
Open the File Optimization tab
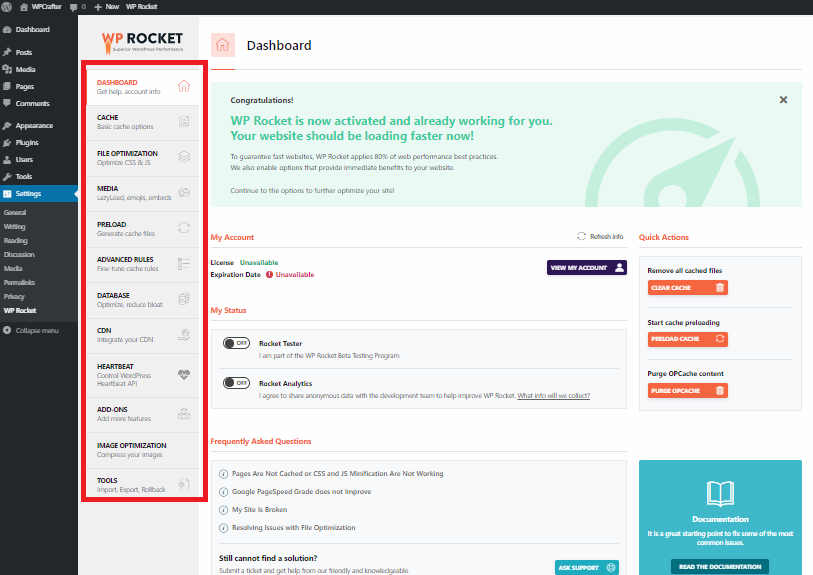(x=143, y=158)
